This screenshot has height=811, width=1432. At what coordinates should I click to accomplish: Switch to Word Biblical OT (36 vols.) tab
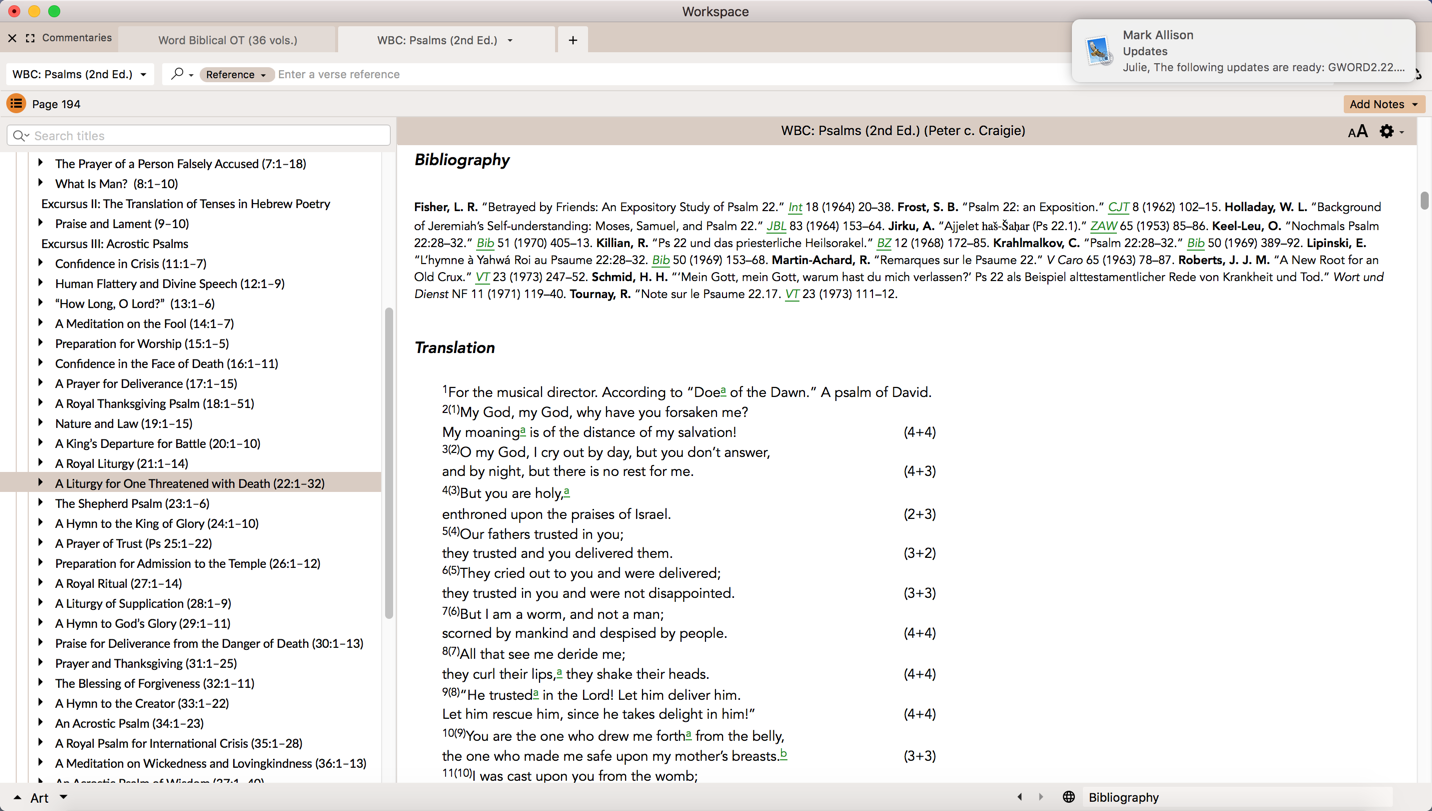click(227, 40)
